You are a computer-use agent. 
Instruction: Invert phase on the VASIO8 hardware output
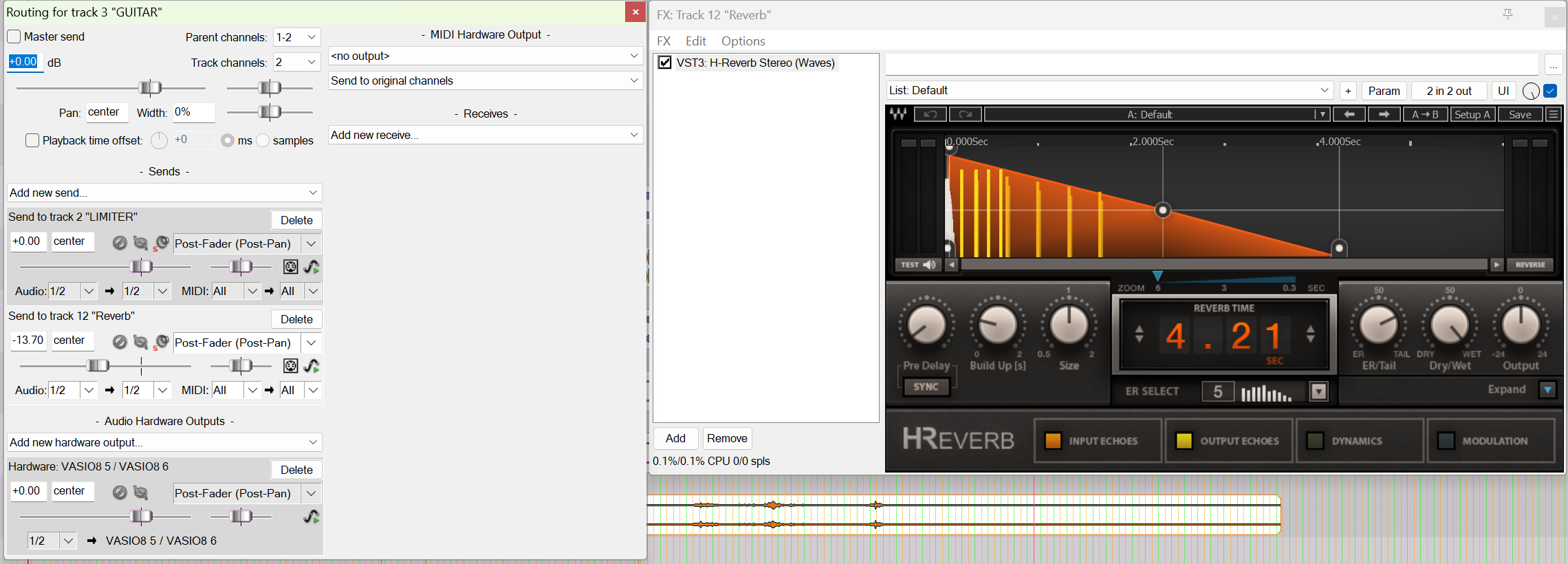pyautogui.click(x=140, y=492)
